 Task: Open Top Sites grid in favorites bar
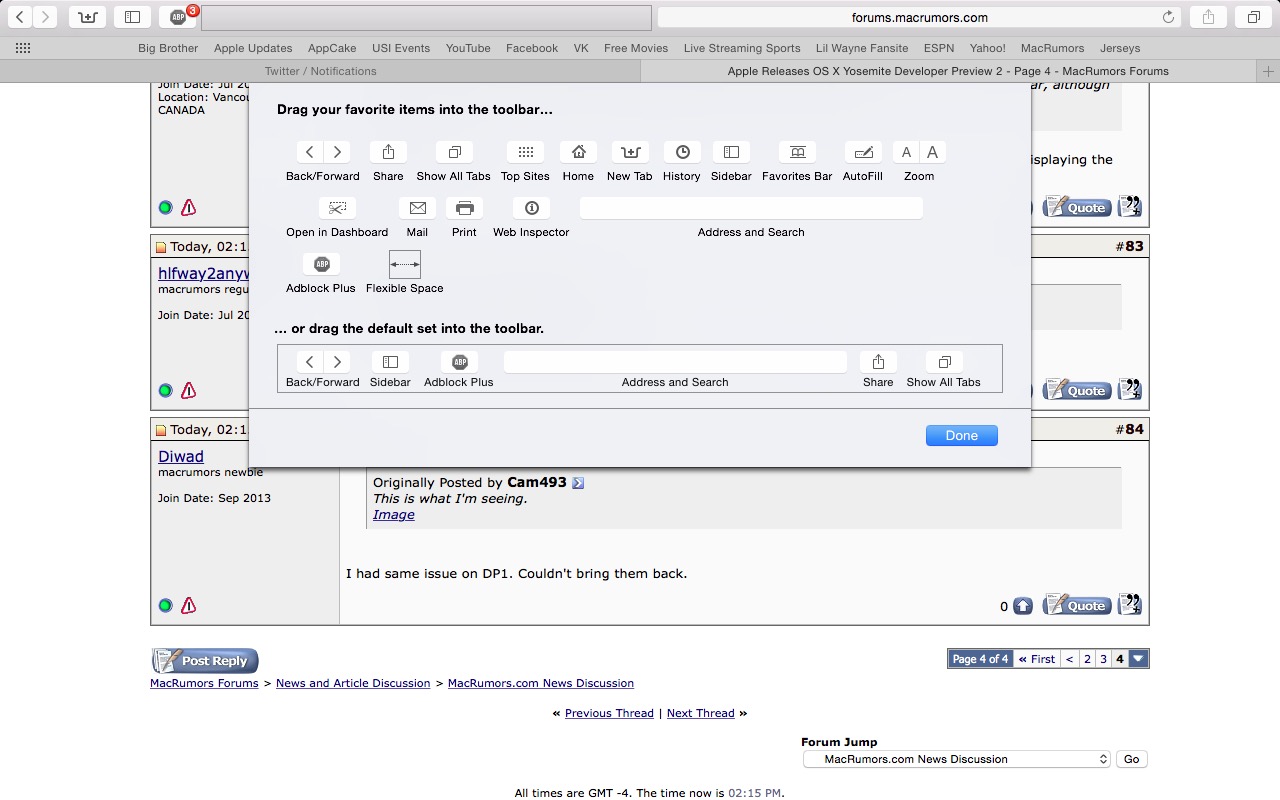[23, 48]
